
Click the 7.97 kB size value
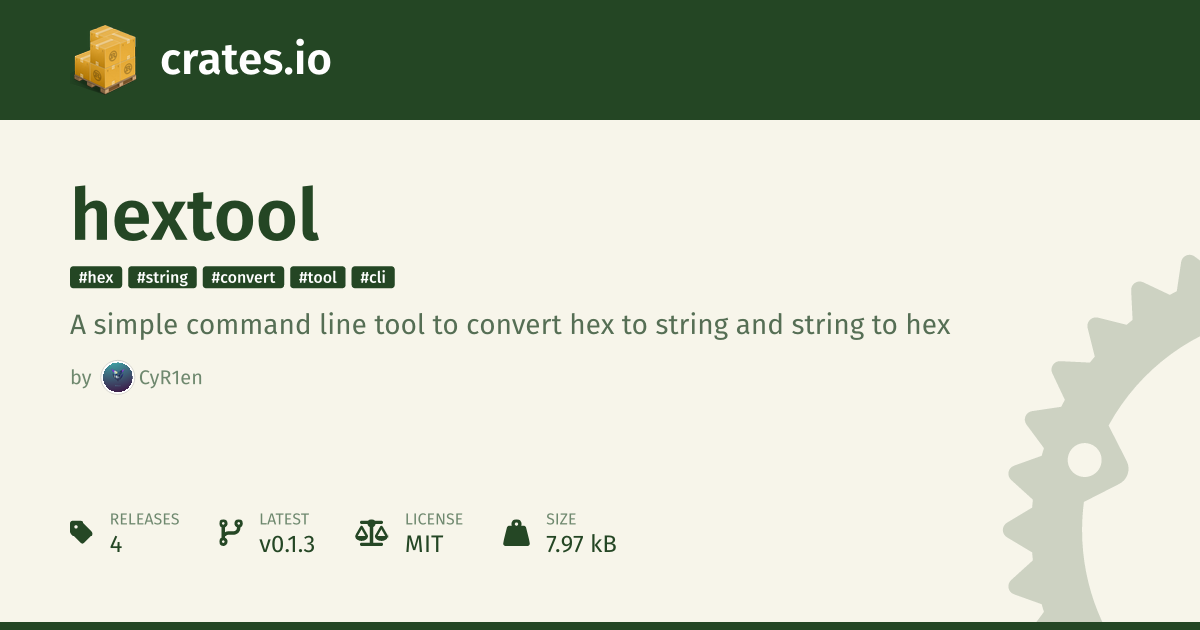tap(581, 545)
